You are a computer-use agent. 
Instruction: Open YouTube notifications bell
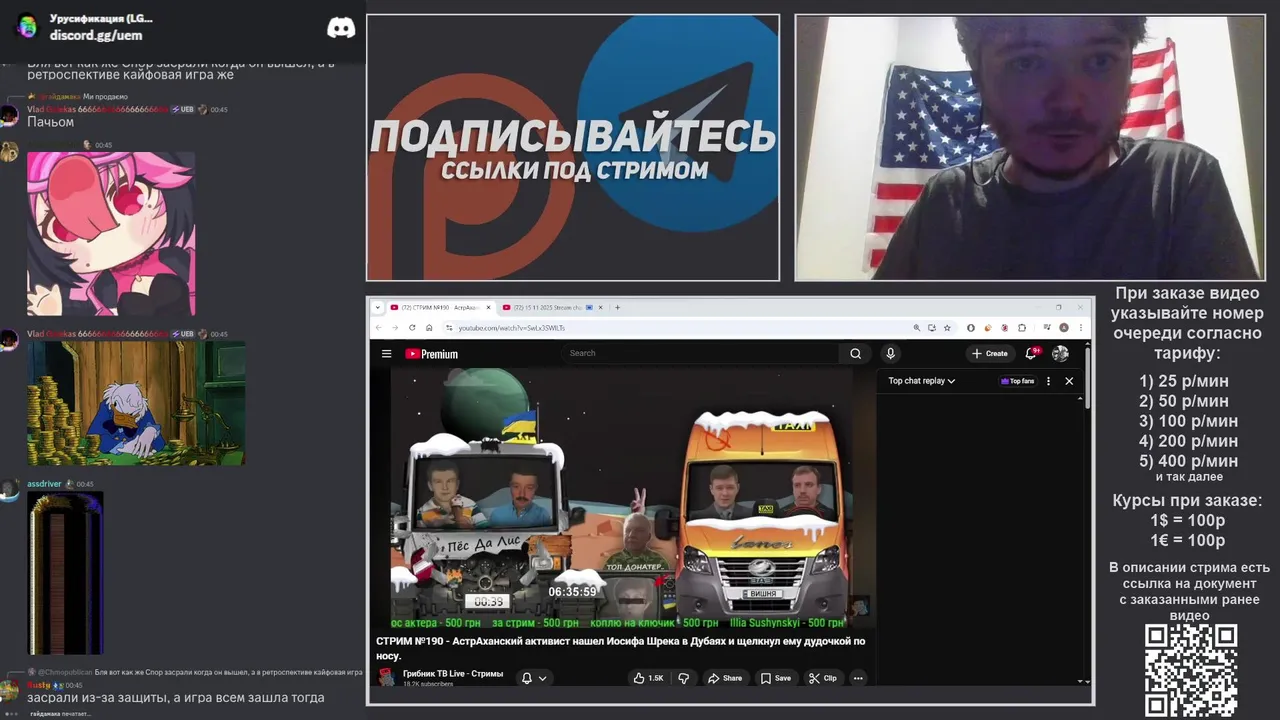(x=1032, y=353)
